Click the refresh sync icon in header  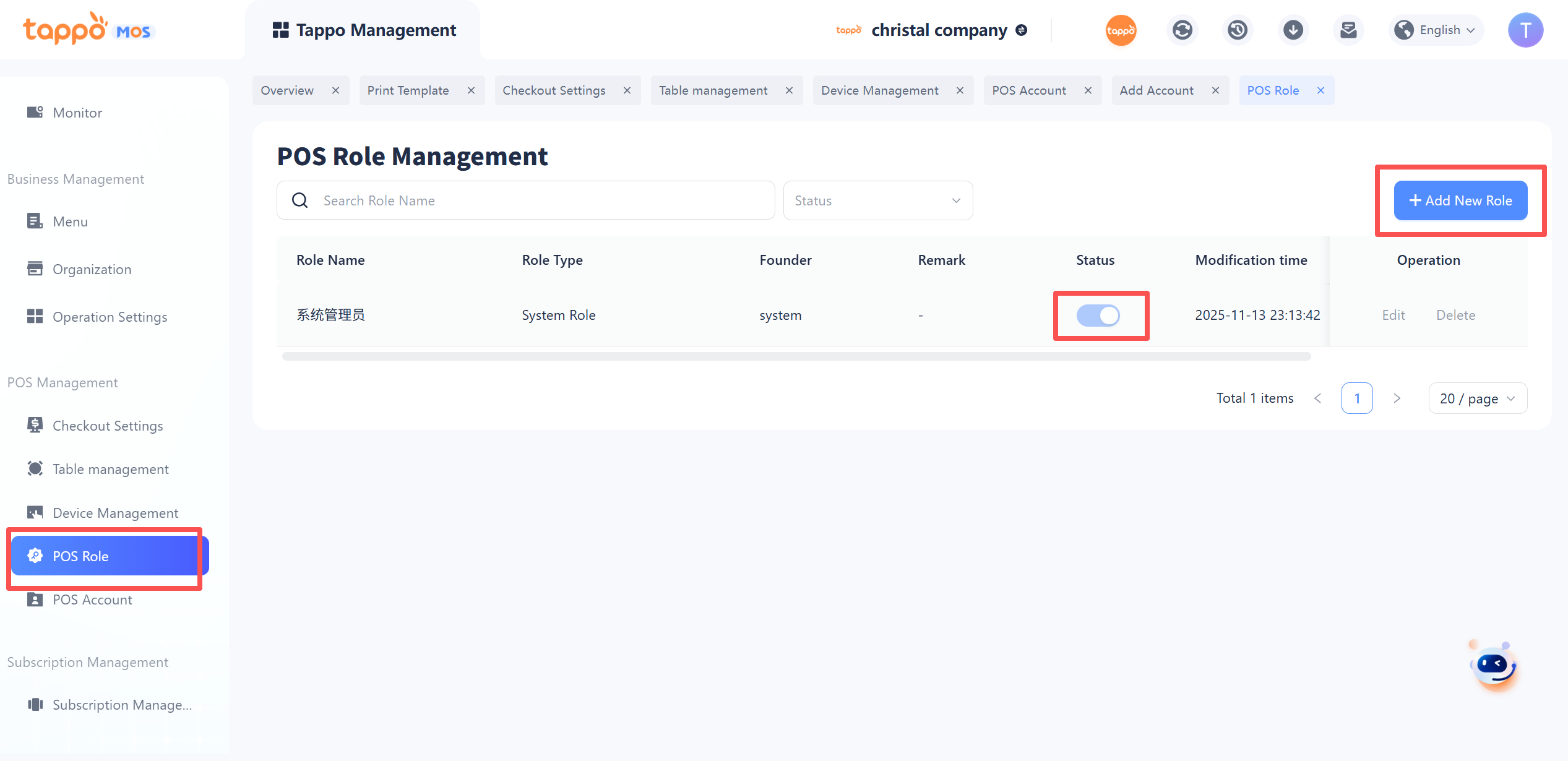point(1182,30)
